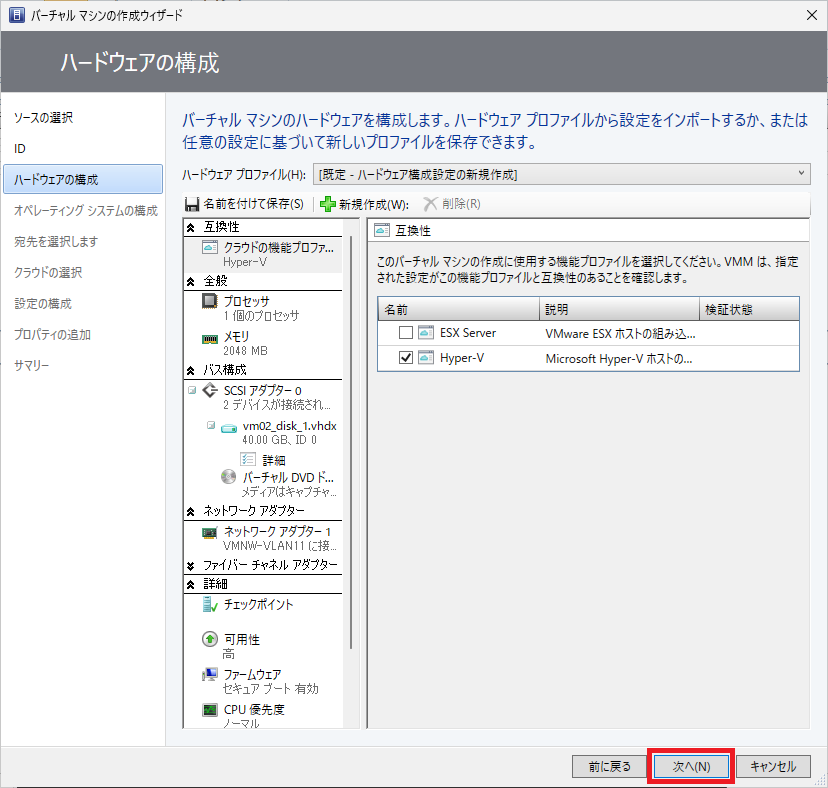Click the SCSI adapter icon
Screen dimensions: 828x788
click(210, 390)
